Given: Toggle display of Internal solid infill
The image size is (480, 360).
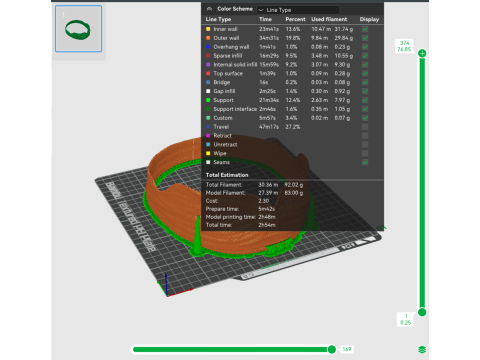Looking at the screenshot, I should point(365,65).
